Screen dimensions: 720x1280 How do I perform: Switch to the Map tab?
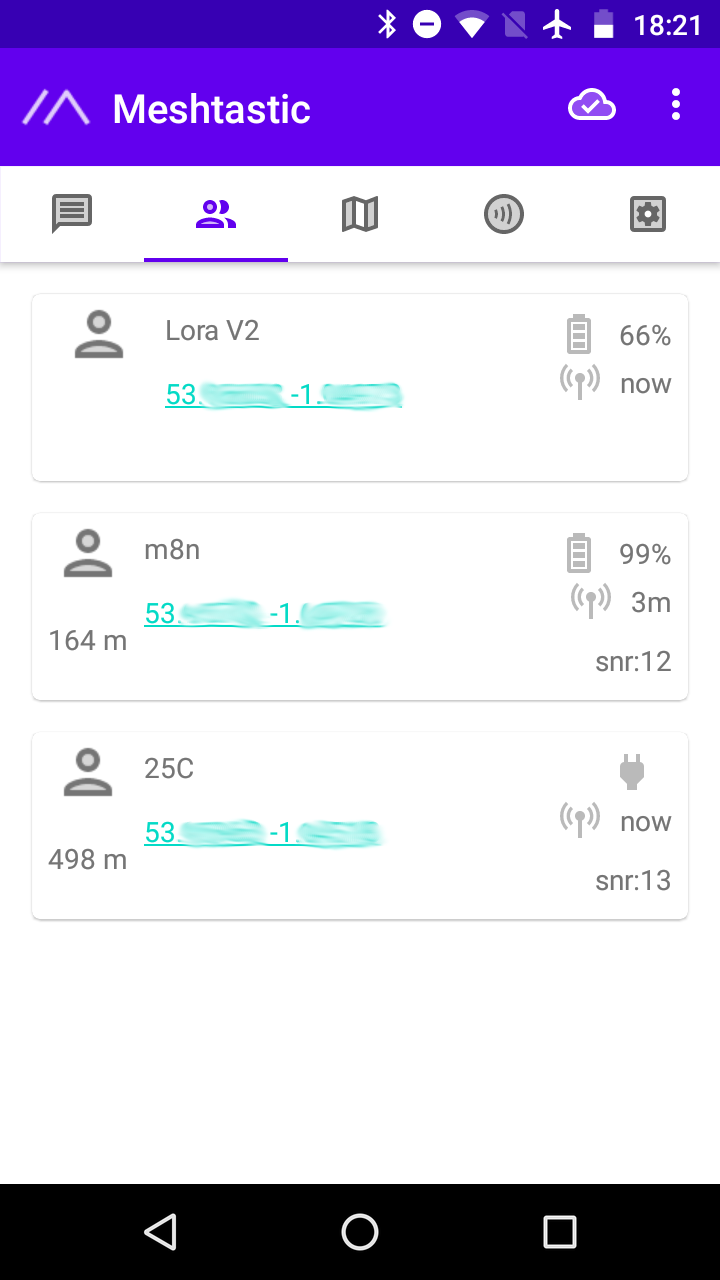pos(360,214)
